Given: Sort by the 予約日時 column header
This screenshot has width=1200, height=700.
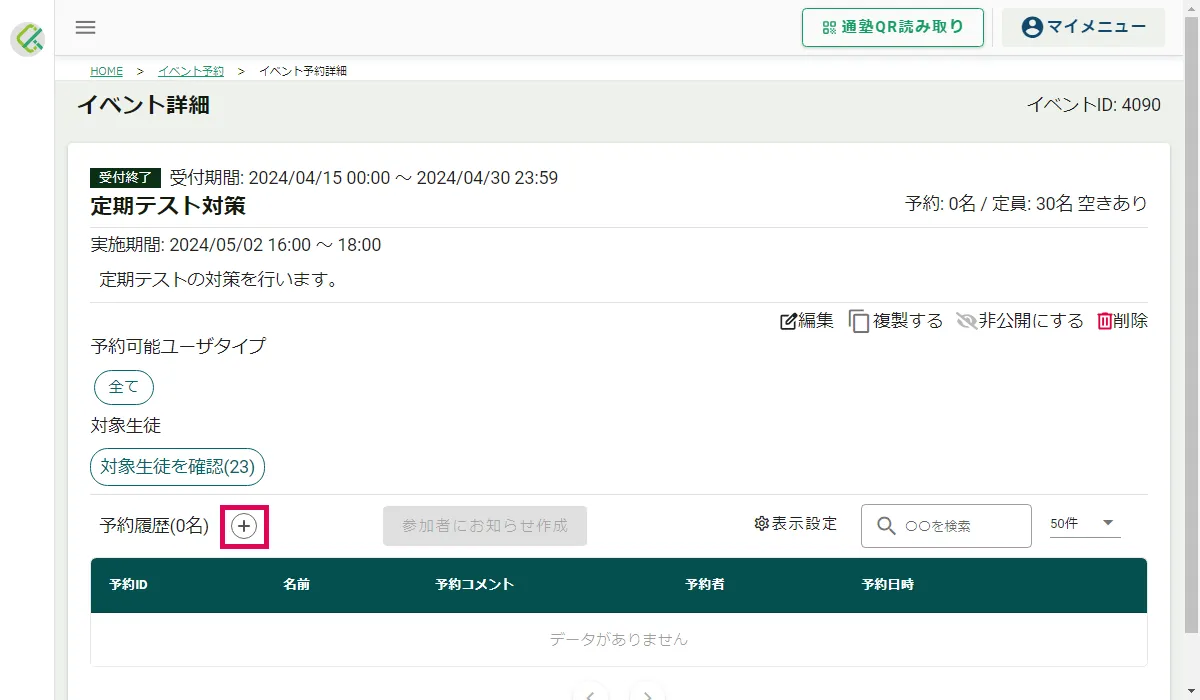Looking at the screenshot, I should pyautogui.click(x=888, y=584).
